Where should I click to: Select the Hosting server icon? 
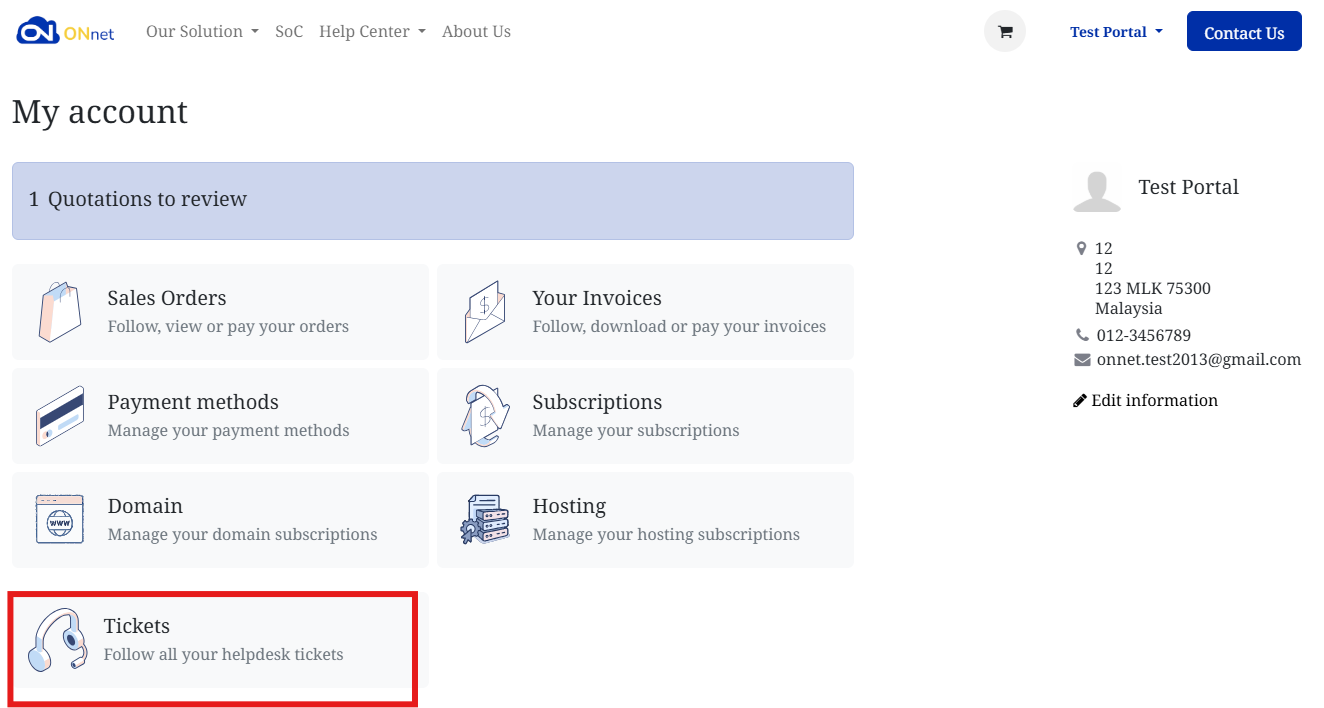tap(485, 519)
